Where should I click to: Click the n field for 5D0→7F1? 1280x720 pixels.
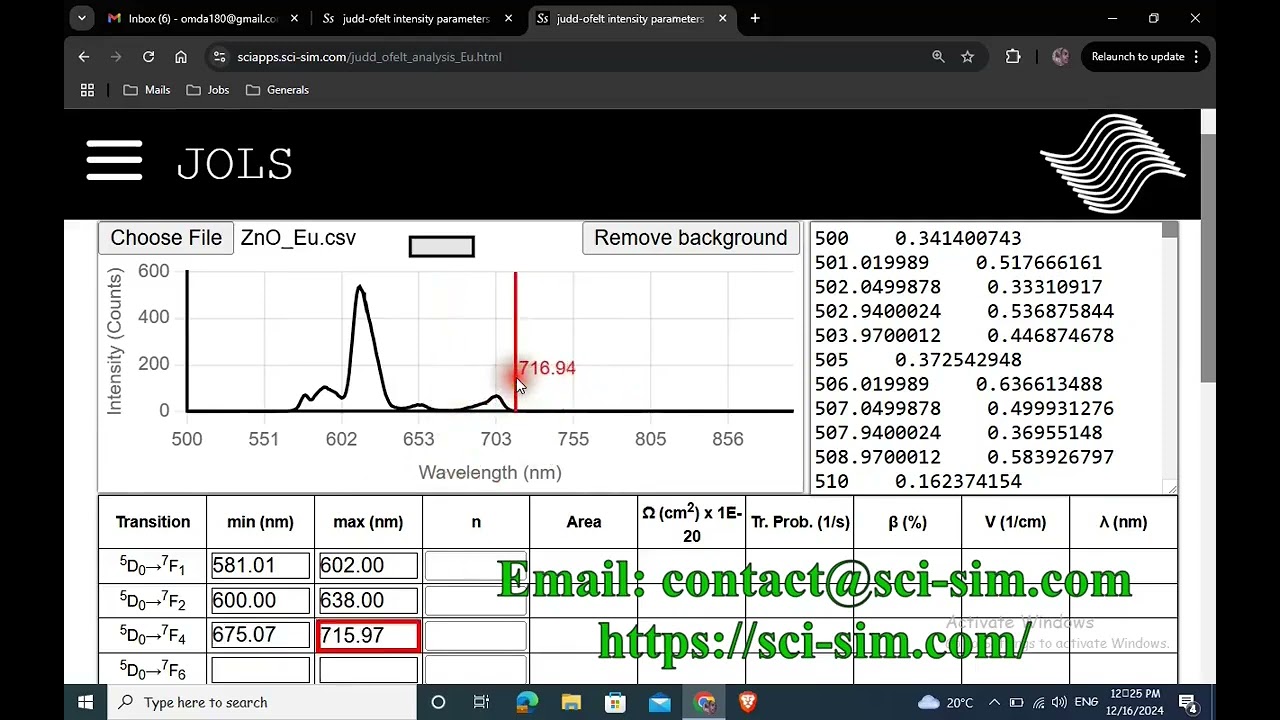point(476,566)
